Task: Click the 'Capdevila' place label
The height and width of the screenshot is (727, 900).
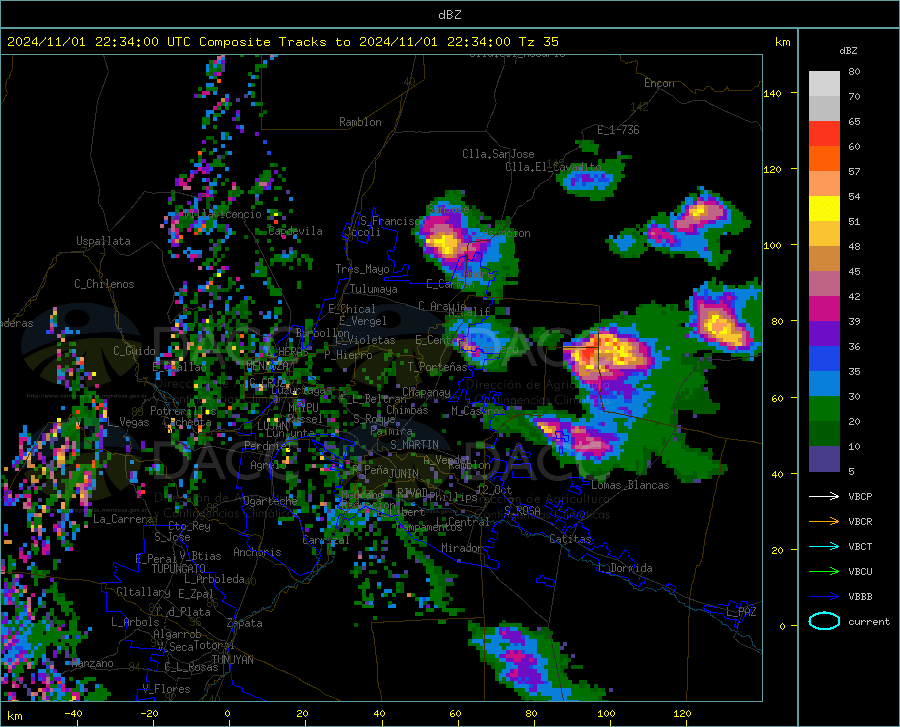Action: pyautogui.click(x=295, y=231)
